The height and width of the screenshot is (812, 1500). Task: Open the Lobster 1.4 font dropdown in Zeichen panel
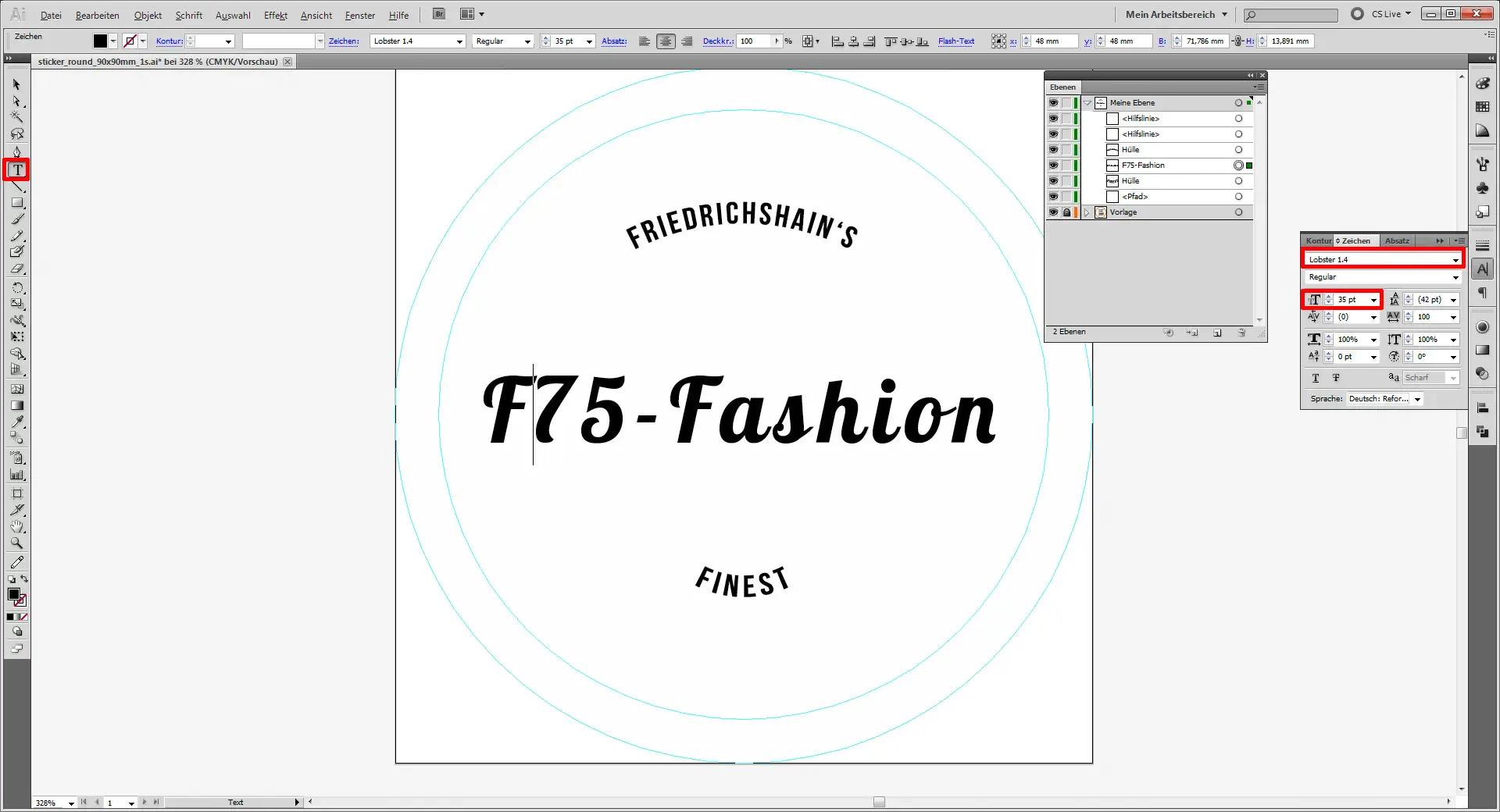[x=1455, y=260]
